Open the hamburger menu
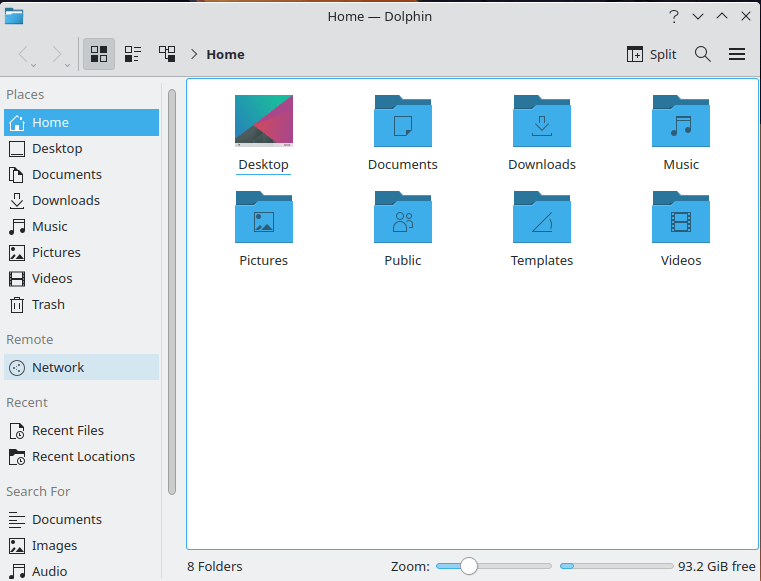Screen dimensions: 761x581 (737, 54)
